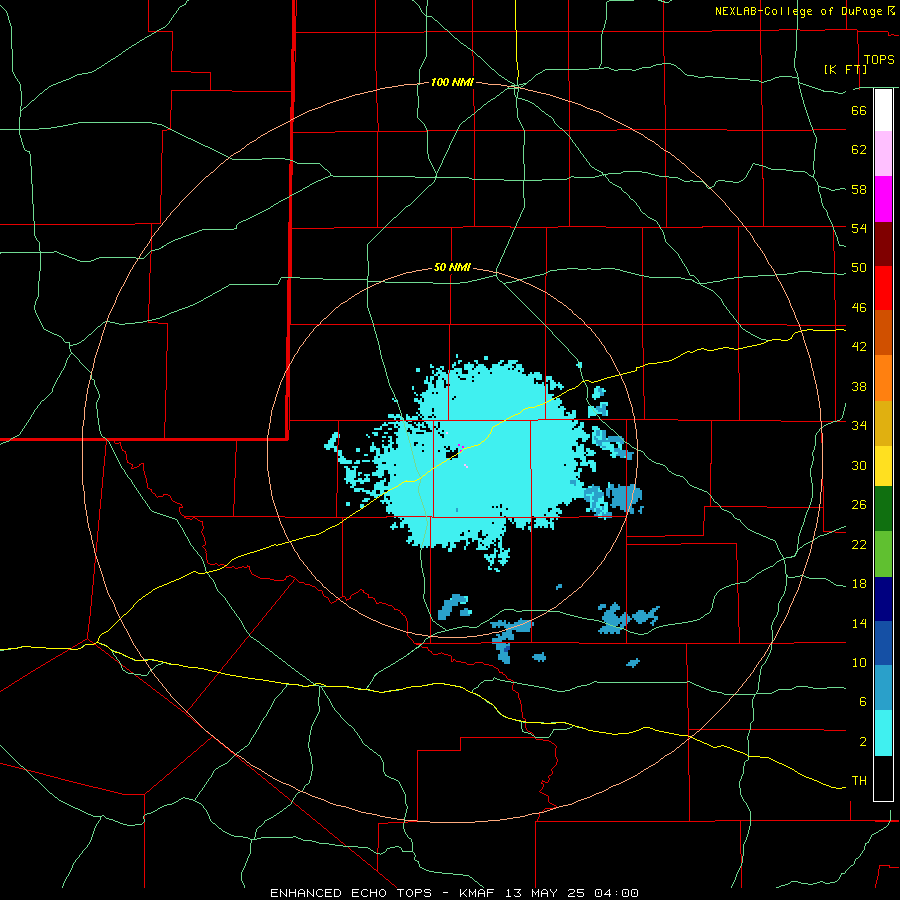Click the TH legend label

[859, 781]
